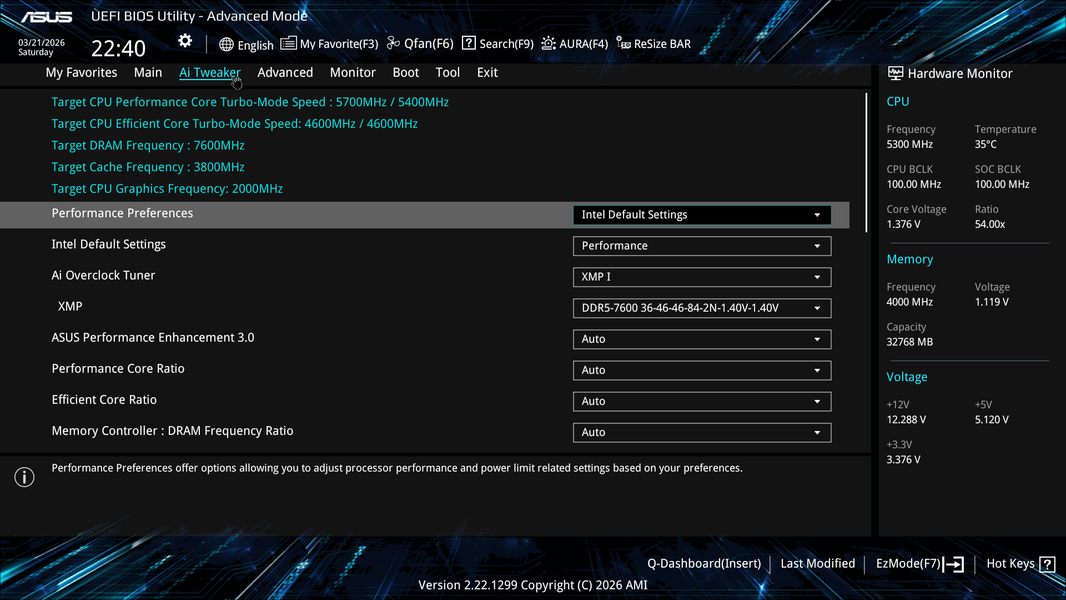This screenshot has height=600, width=1066.
Task: Click +12V reading 12.288 V
Action: pos(906,420)
